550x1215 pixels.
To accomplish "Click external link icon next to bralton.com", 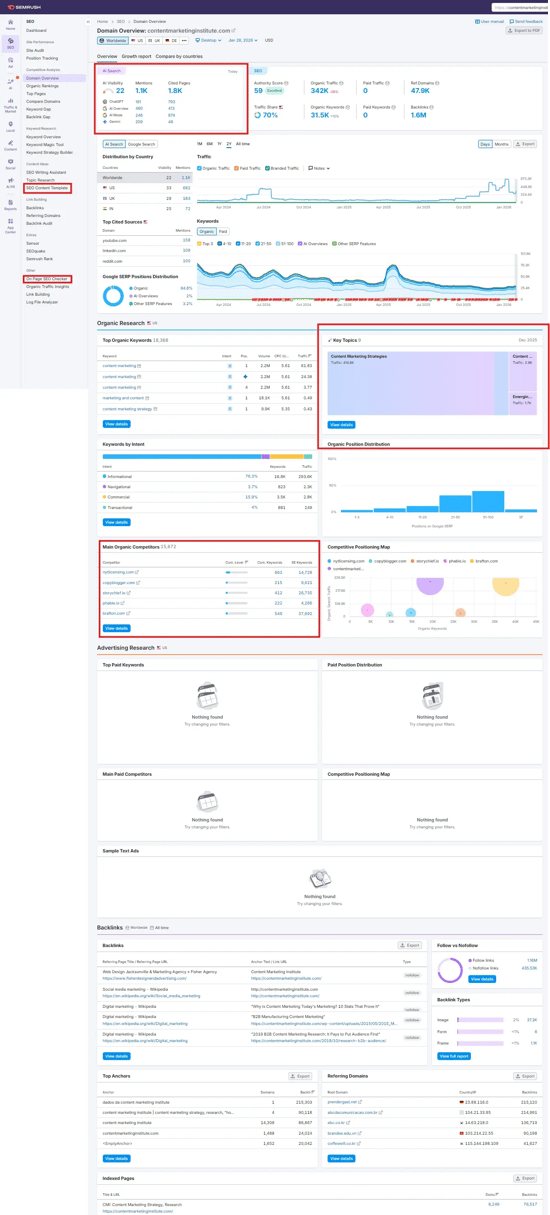I will coord(127,614).
